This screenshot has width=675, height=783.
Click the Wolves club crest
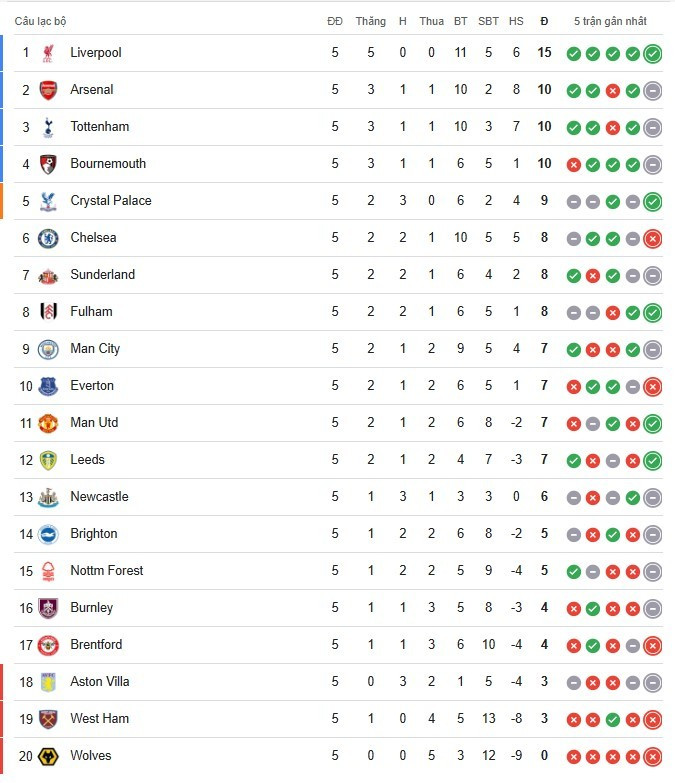click(48, 756)
